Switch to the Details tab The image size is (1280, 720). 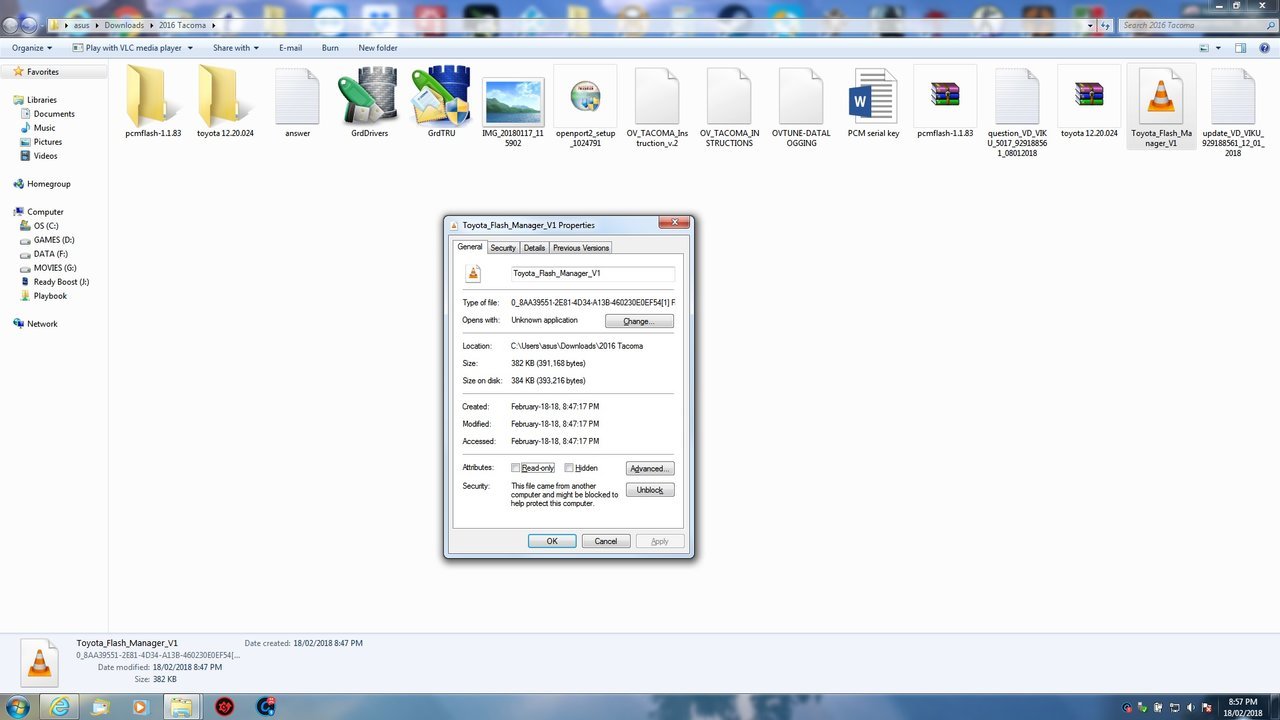[534, 248]
